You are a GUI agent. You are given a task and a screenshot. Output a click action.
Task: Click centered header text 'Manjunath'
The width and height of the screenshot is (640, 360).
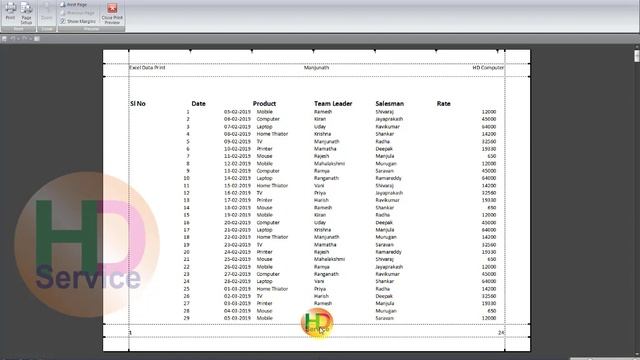(x=316, y=68)
